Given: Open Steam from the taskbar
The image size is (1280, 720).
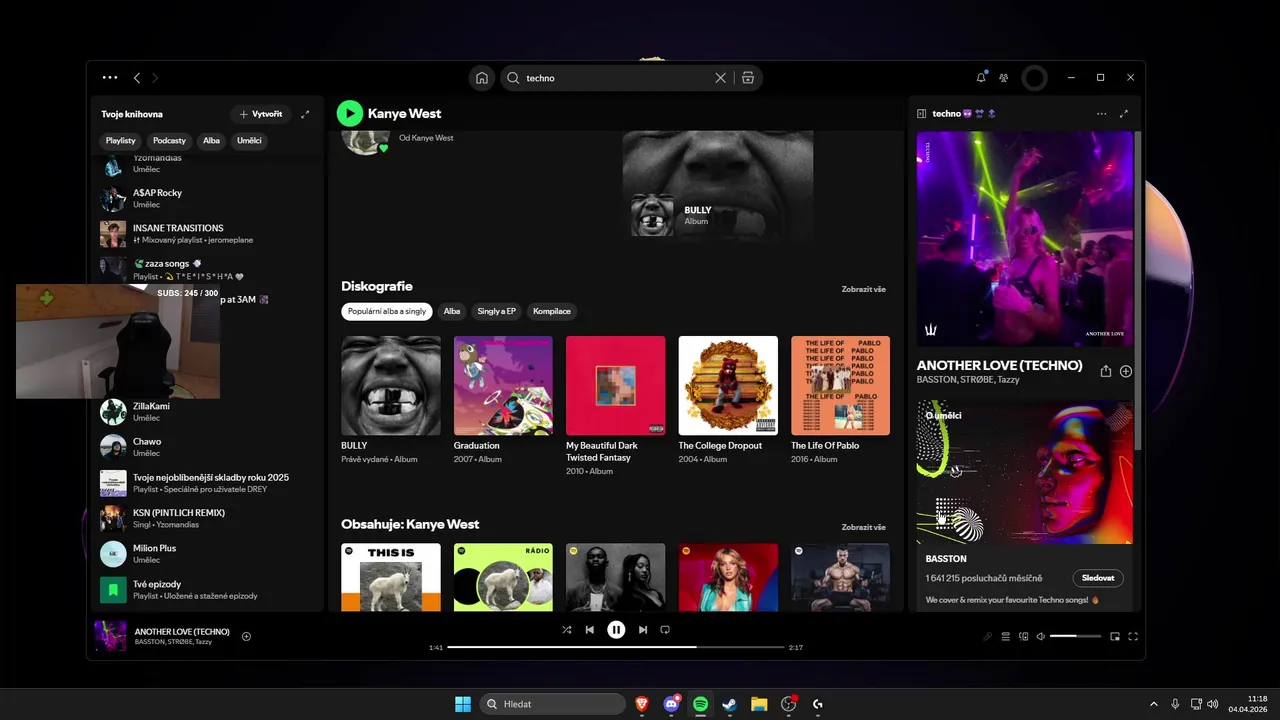Looking at the screenshot, I should (729, 704).
